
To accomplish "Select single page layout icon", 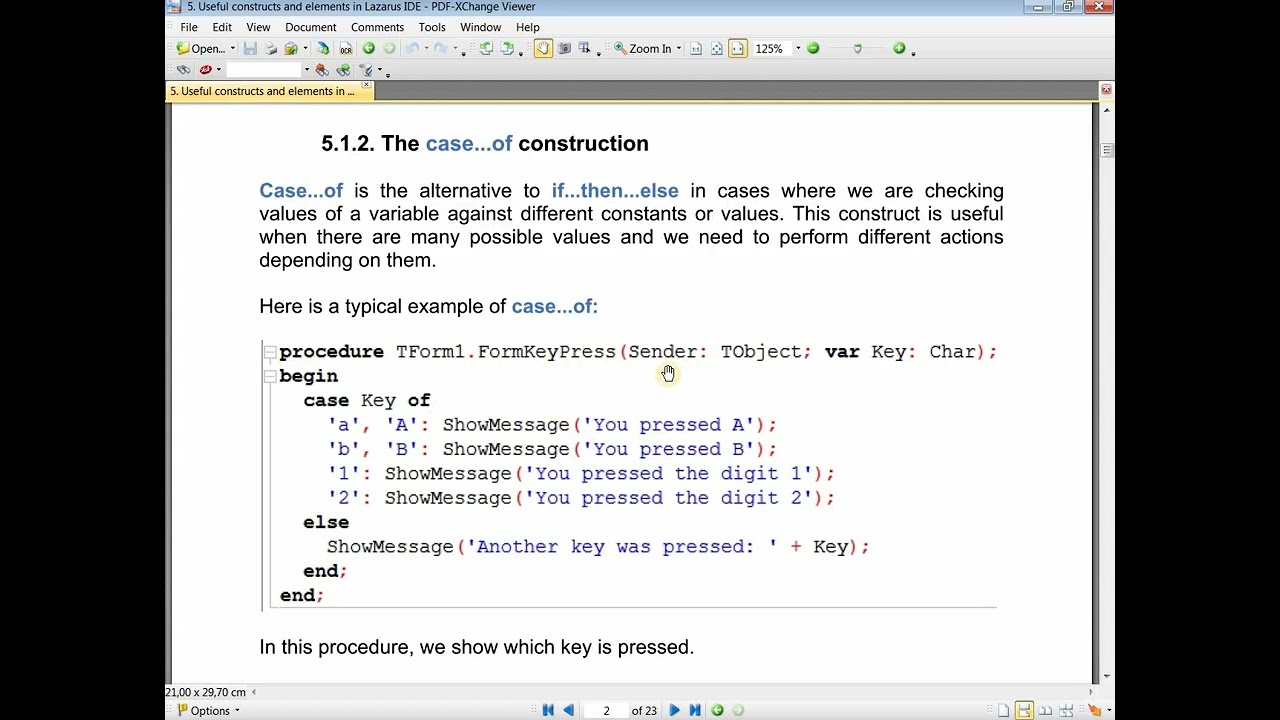I will click(x=1003, y=710).
